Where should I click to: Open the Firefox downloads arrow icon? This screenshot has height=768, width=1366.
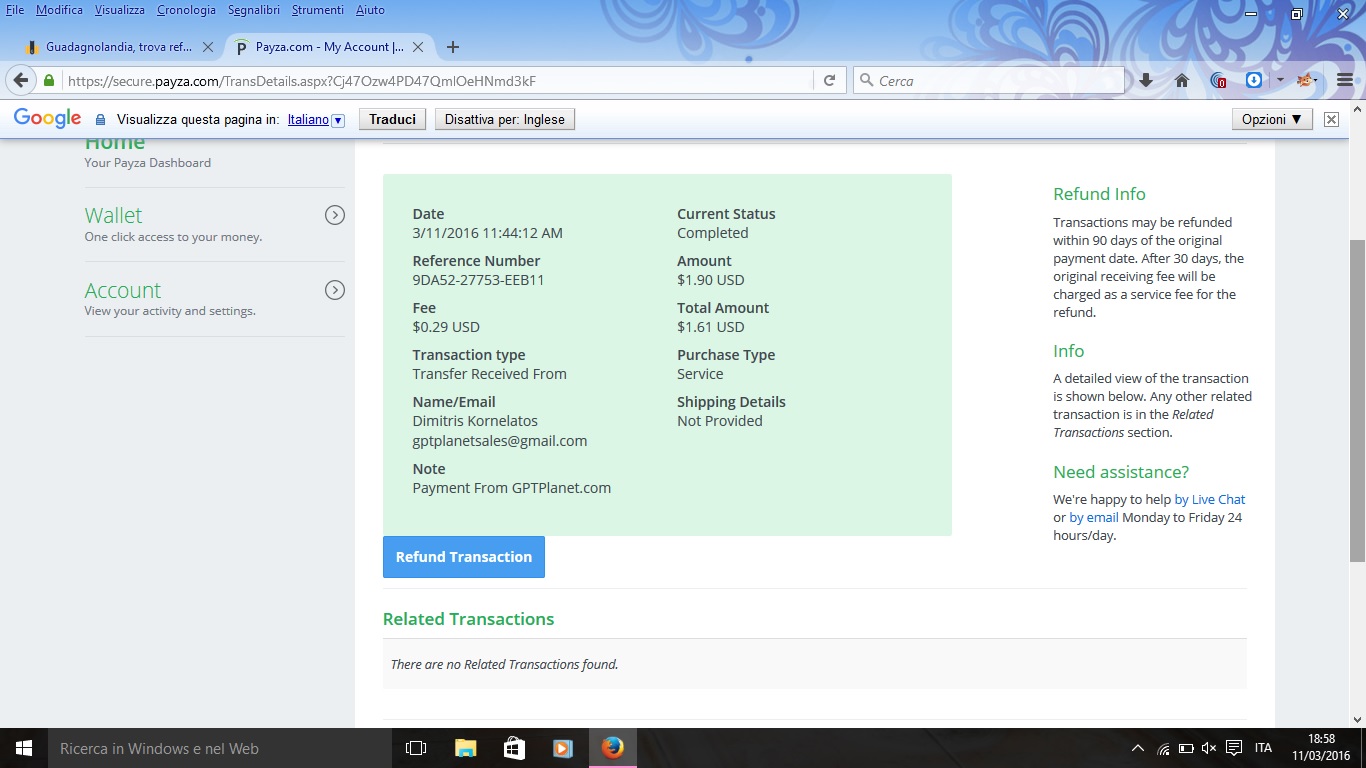point(1146,80)
